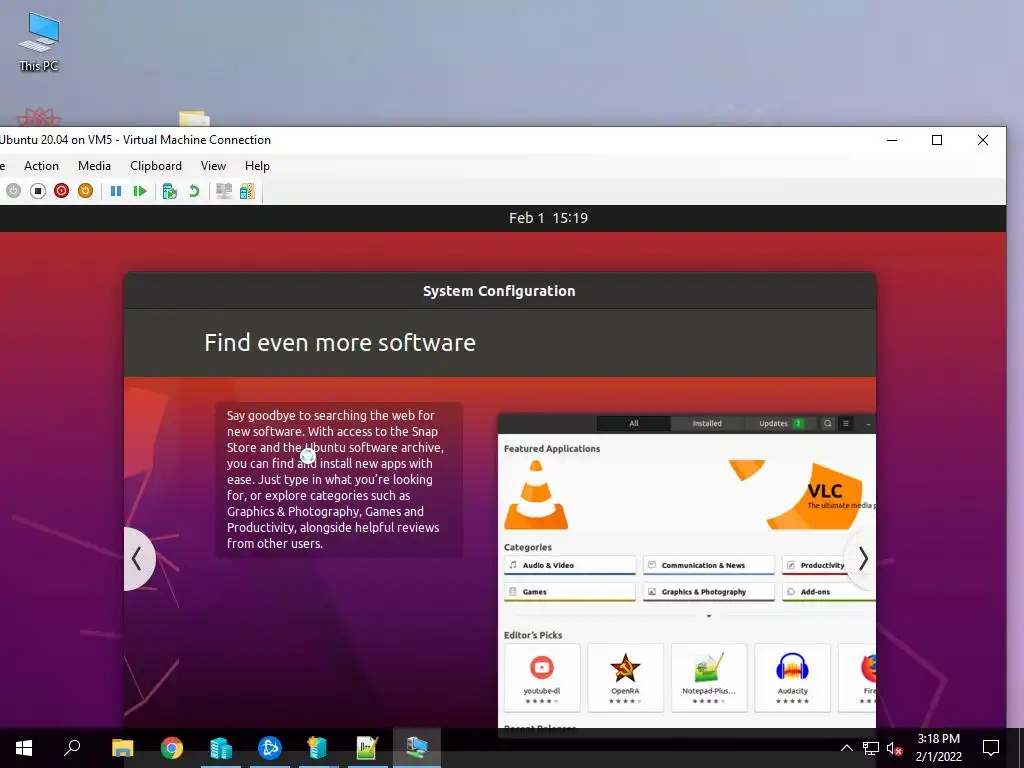Open the View menu
1024x768 pixels.
pos(213,166)
